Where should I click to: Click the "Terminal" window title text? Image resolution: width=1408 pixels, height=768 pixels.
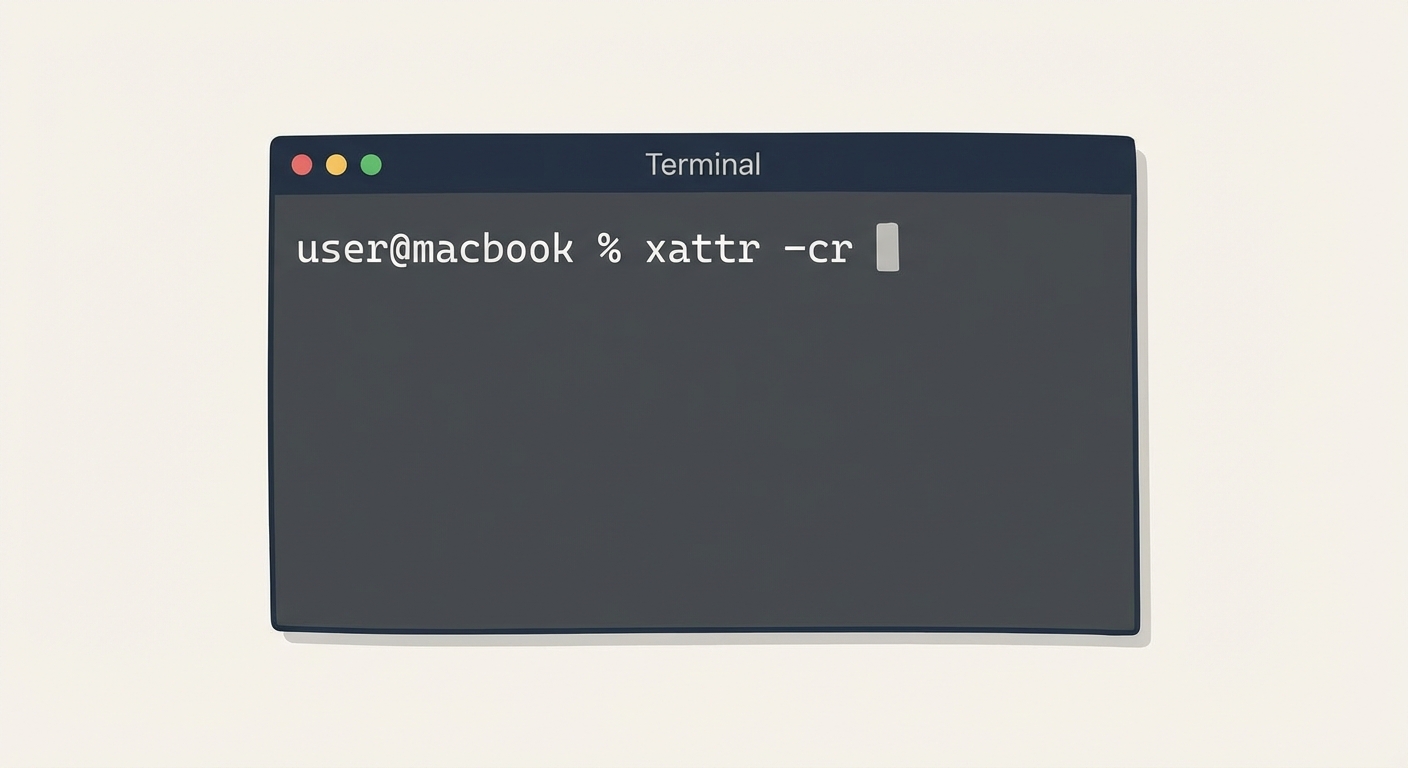click(703, 164)
